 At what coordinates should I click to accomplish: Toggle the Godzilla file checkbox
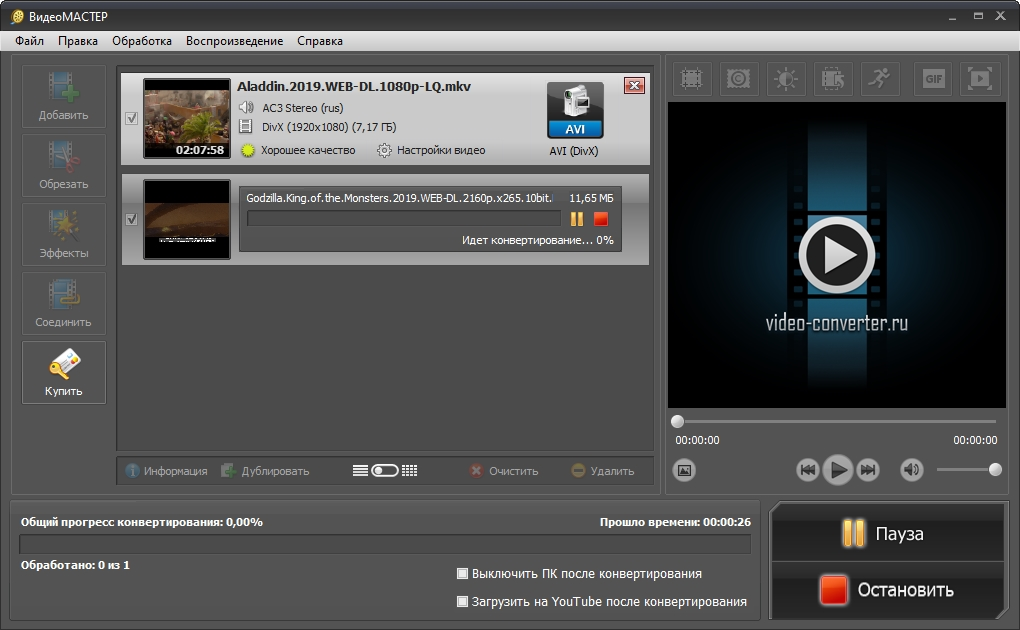click(x=131, y=219)
